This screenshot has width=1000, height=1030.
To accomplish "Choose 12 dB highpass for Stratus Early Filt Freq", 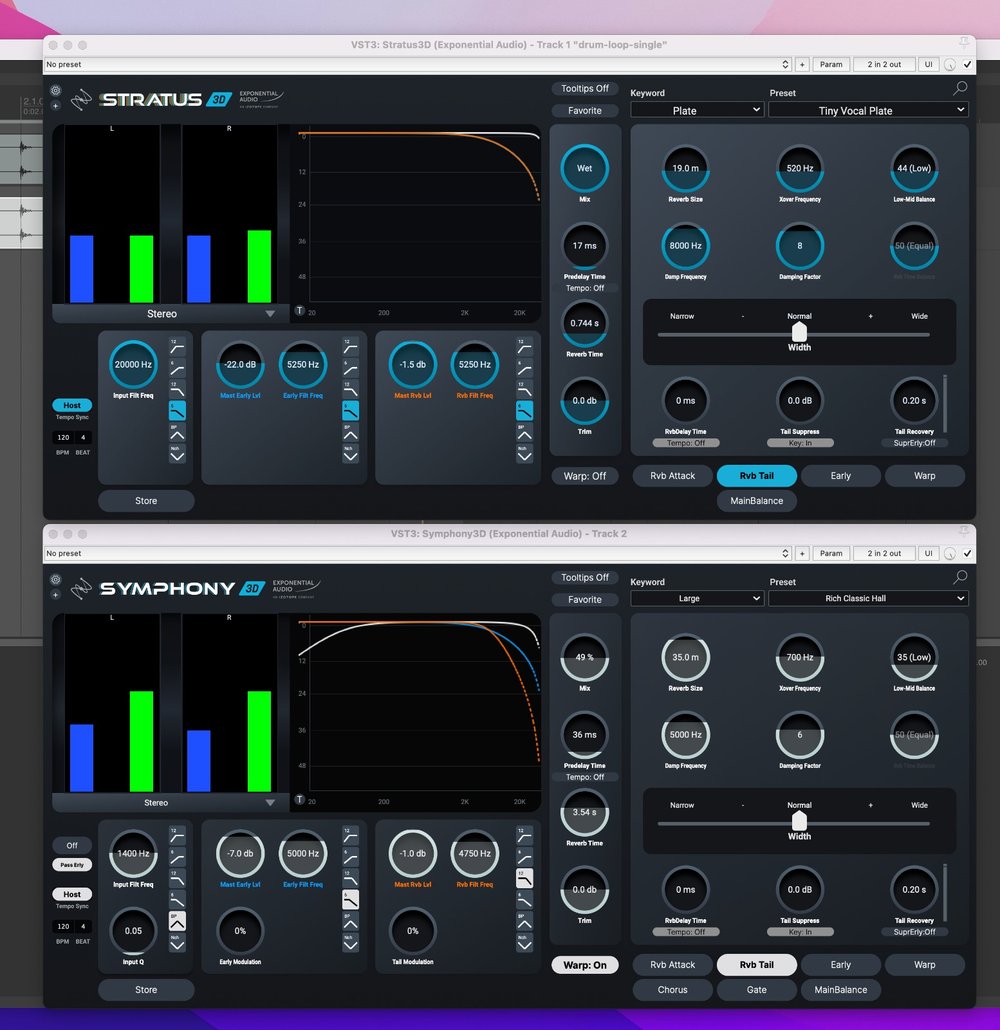I will tap(350, 345).
